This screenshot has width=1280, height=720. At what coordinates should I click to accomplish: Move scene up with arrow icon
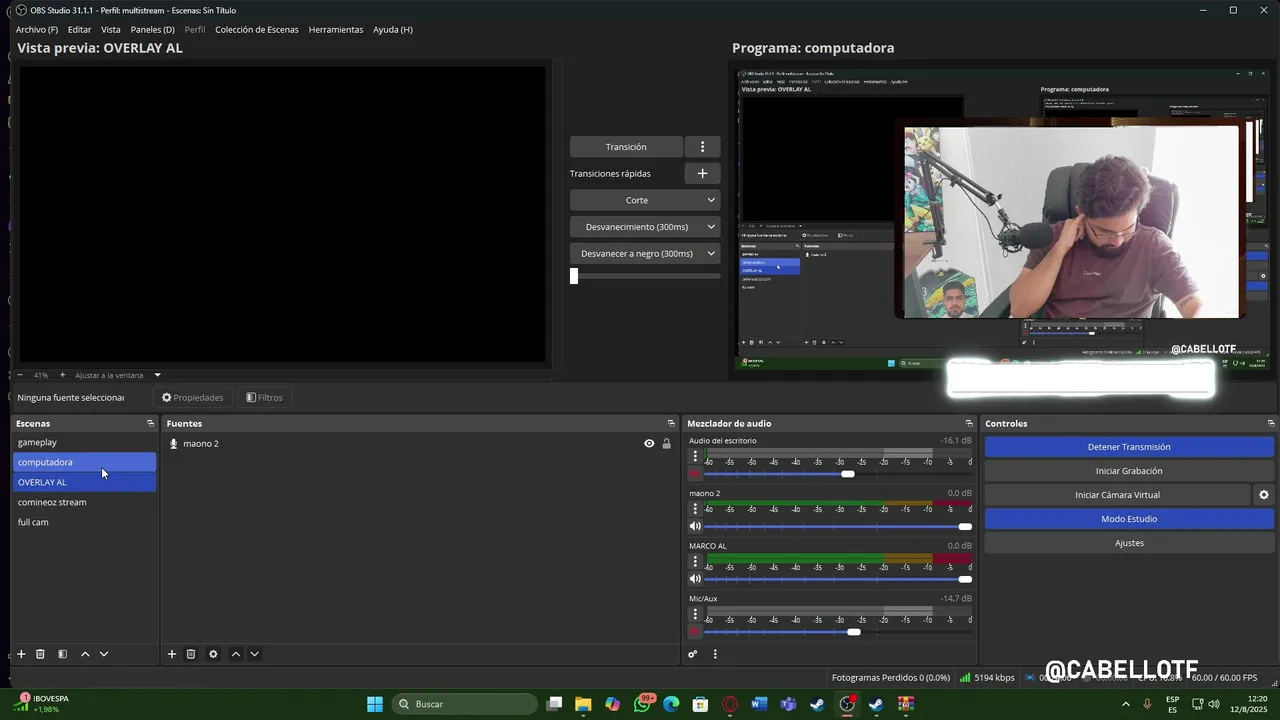85,654
